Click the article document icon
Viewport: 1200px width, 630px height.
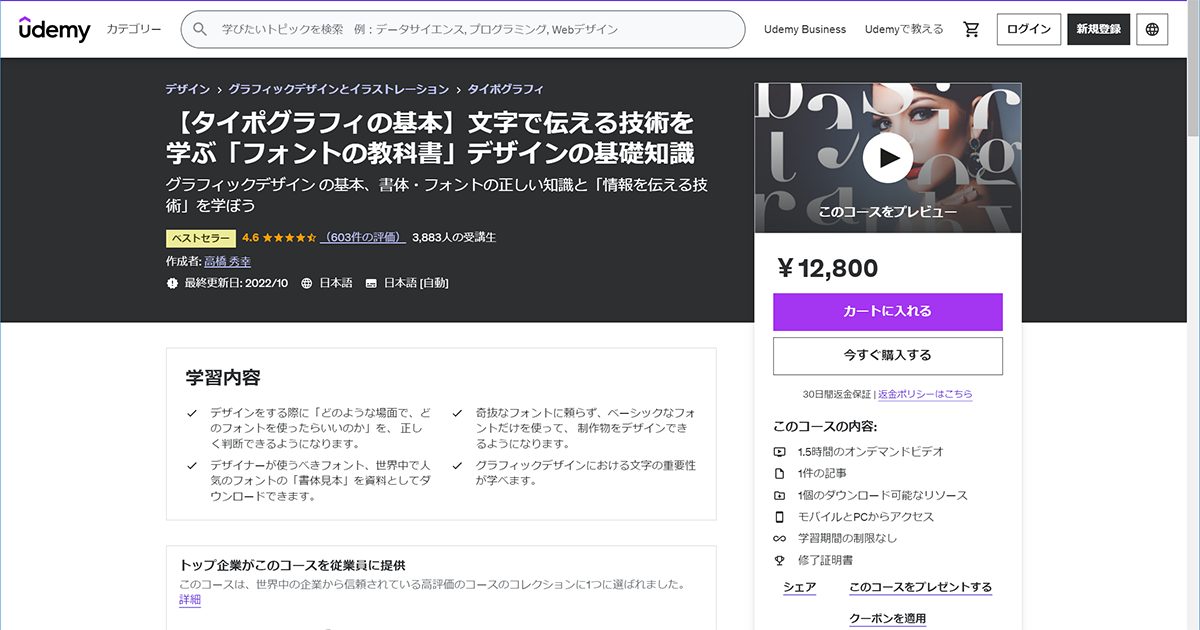click(780, 474)
